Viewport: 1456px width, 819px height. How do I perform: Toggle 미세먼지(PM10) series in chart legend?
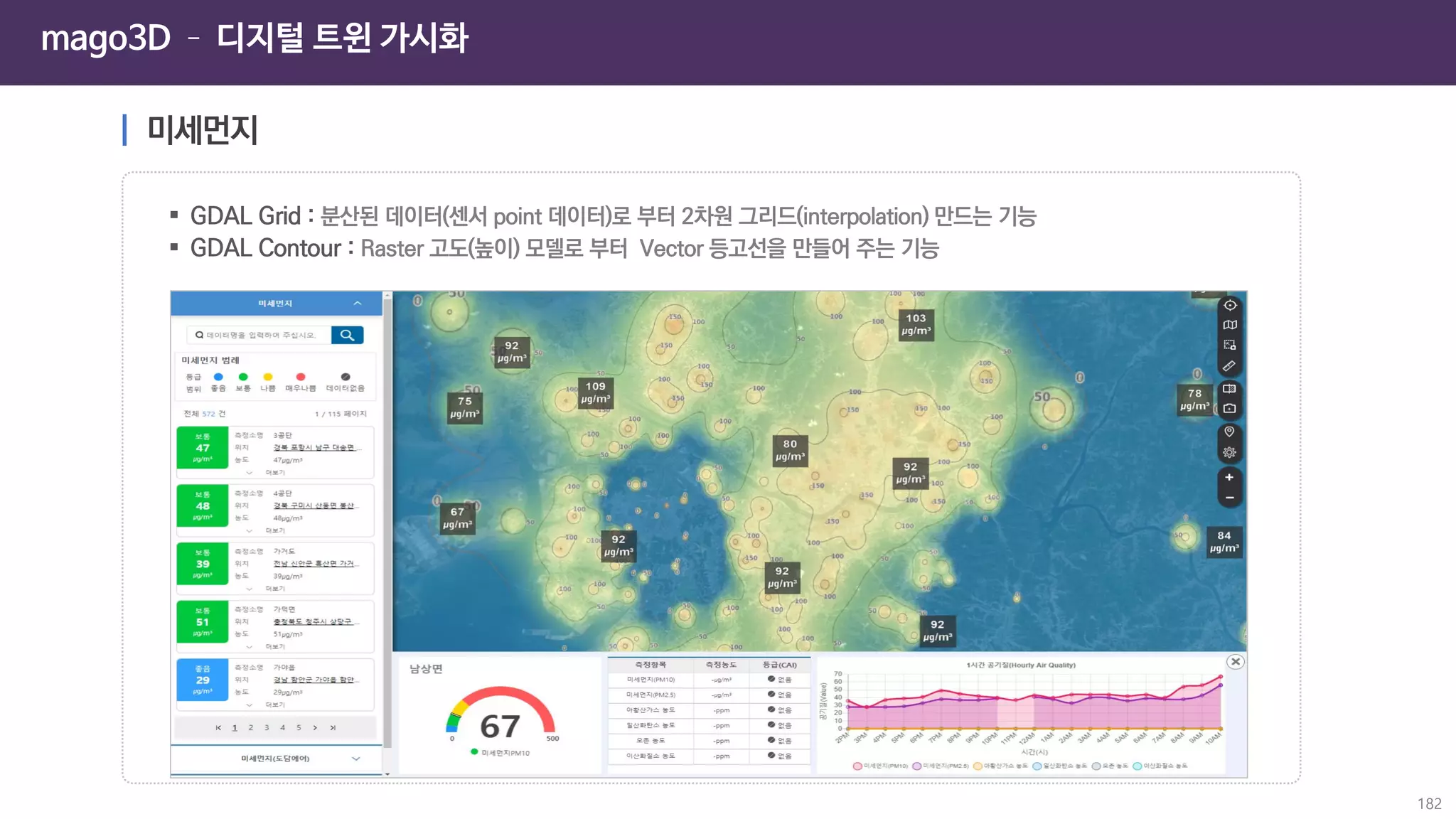[880, 766]
